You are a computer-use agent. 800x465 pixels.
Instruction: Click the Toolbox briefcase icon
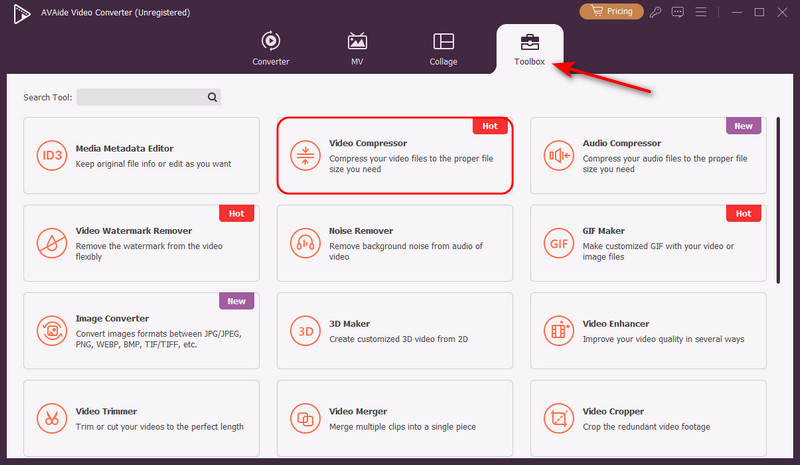pos(530,42)
